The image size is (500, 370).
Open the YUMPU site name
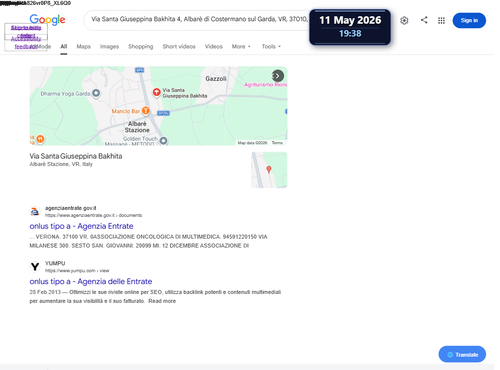(55, 263)
